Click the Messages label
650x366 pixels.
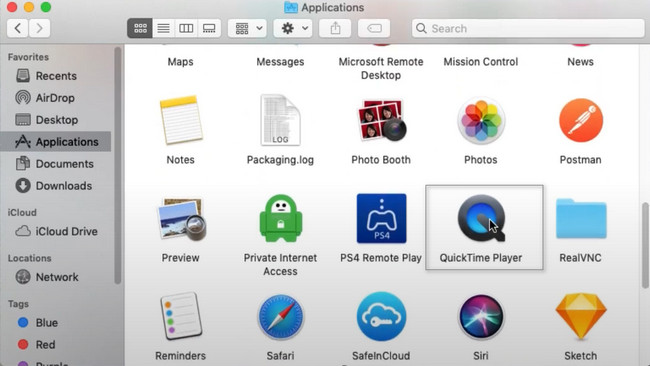tap(280, 62)
